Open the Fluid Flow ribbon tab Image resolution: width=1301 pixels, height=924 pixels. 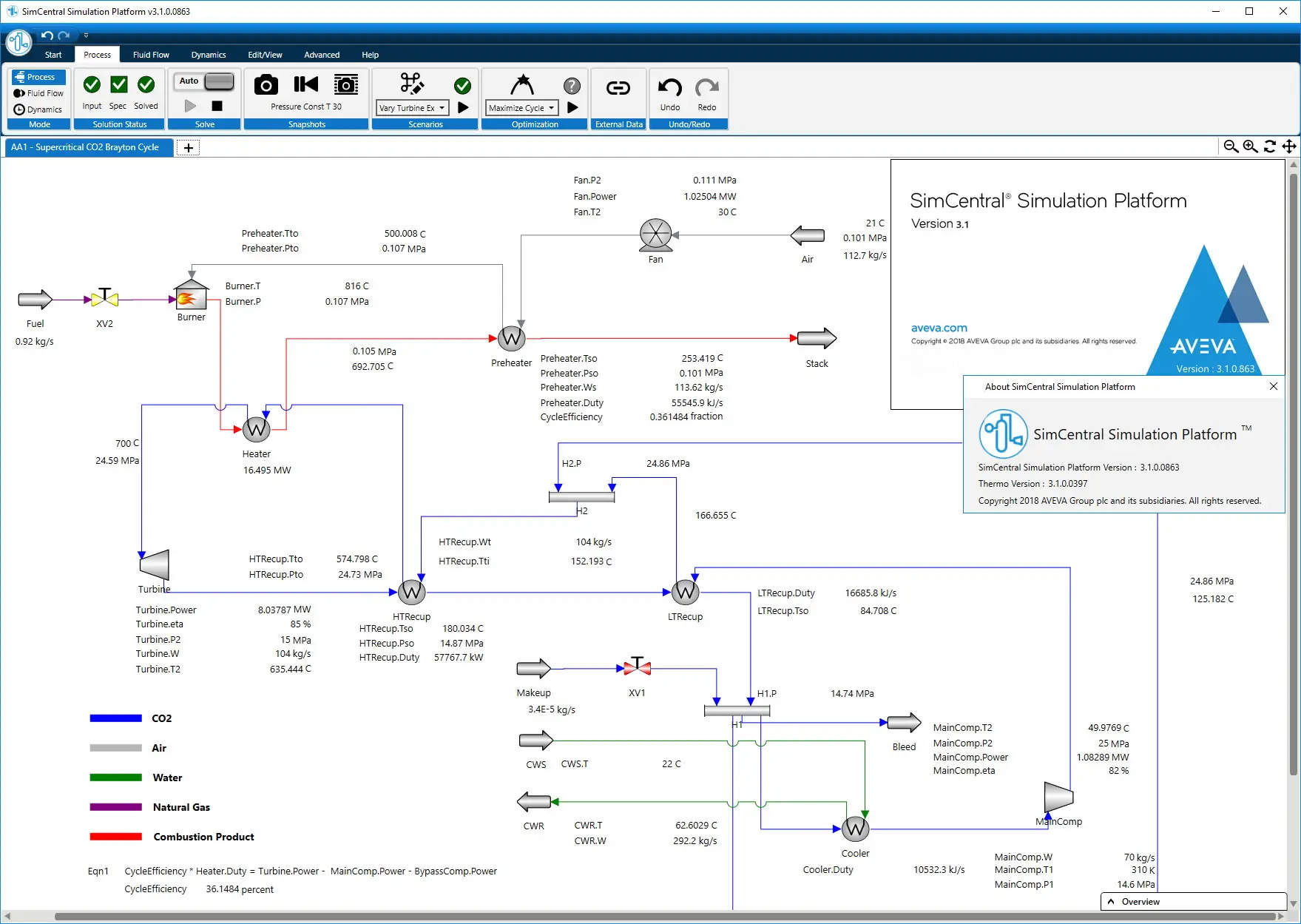coord(151,55)
